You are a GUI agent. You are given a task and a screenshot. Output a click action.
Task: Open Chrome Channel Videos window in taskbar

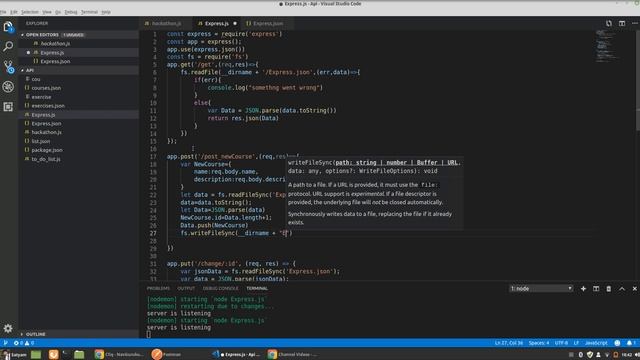(x=293, y=354)
